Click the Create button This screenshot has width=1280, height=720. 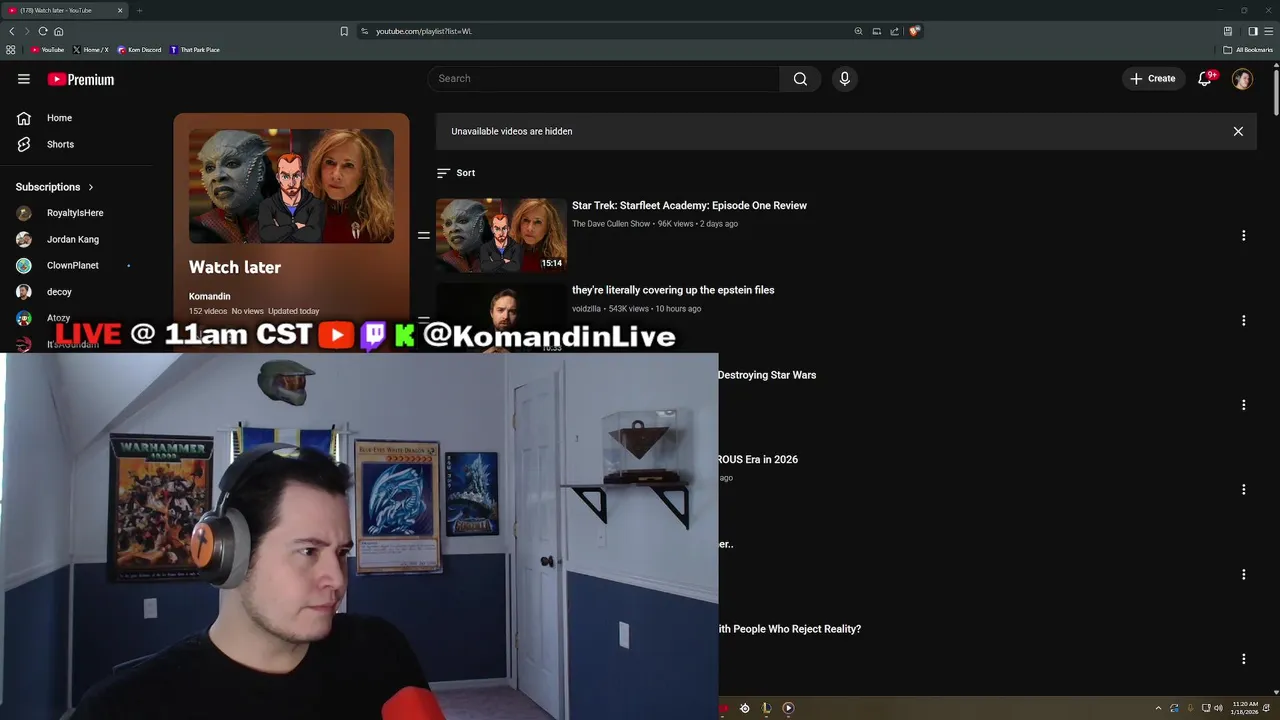pos(1153,79)
